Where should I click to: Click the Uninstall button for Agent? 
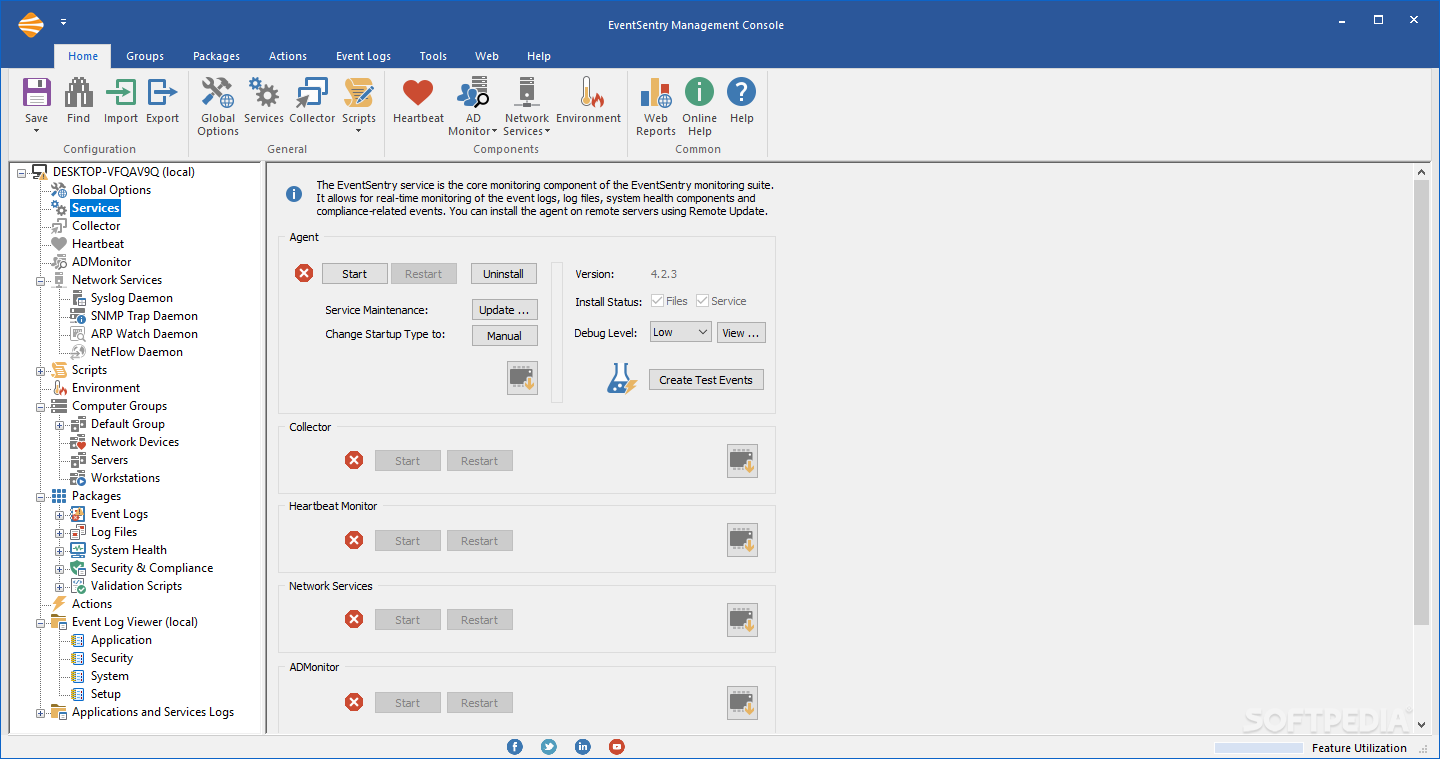pos(504,273)
